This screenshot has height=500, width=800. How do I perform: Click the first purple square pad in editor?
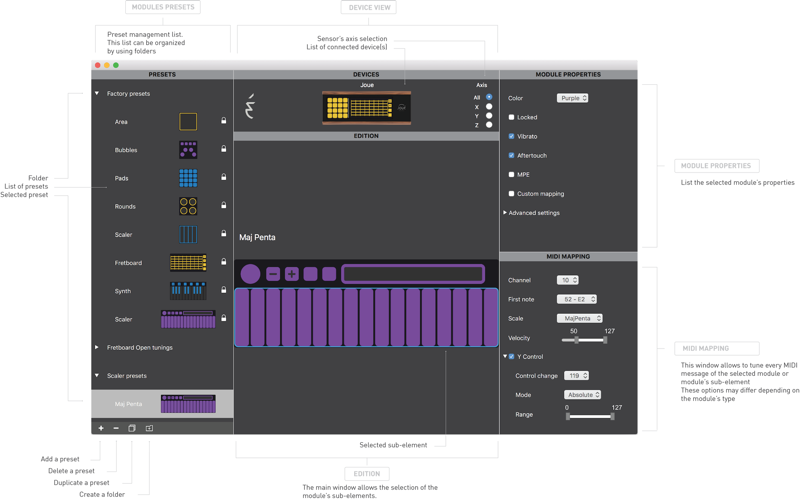[x=310, y=274]
